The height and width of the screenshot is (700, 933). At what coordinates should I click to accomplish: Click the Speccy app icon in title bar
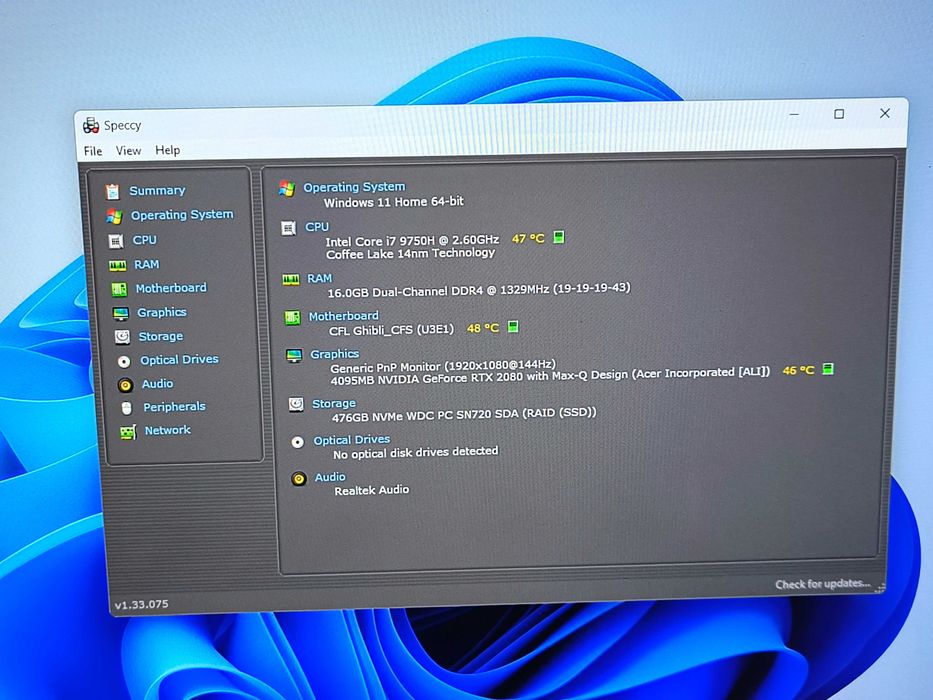coord(91,125)
